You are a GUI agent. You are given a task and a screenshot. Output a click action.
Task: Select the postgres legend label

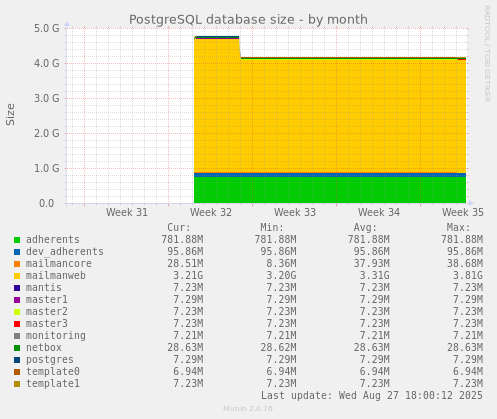tap(50, 360)
